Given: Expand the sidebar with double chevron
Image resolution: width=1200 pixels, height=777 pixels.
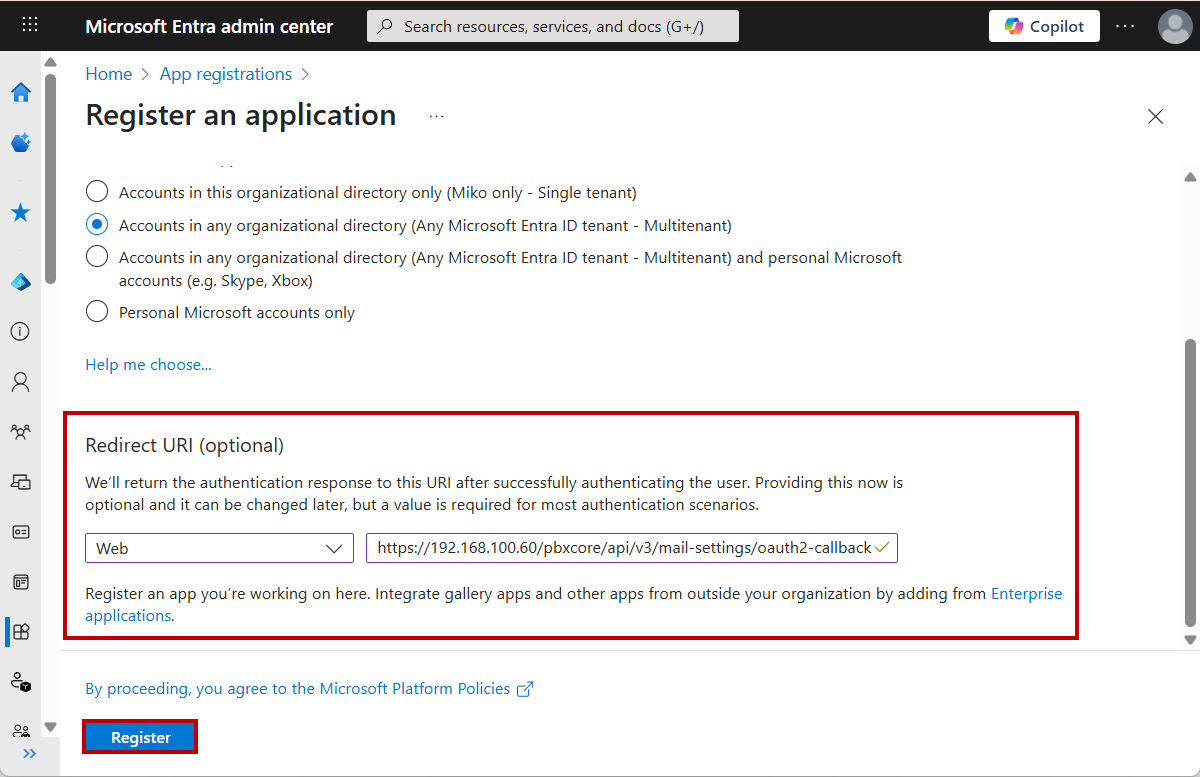Looking at the screenshot, I should (29, 754).
